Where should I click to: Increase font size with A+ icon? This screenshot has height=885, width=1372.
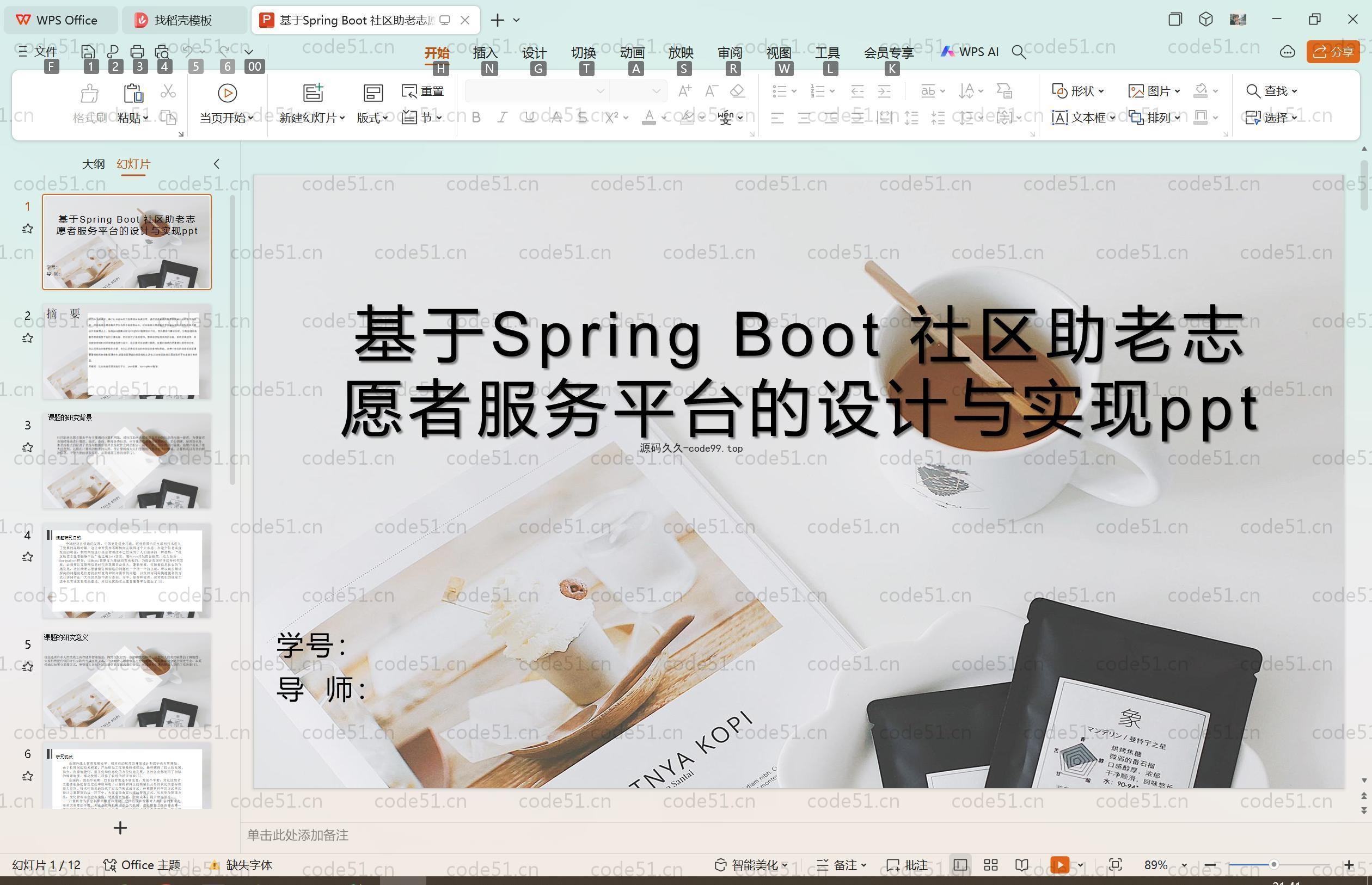click(x=684, y=91)
